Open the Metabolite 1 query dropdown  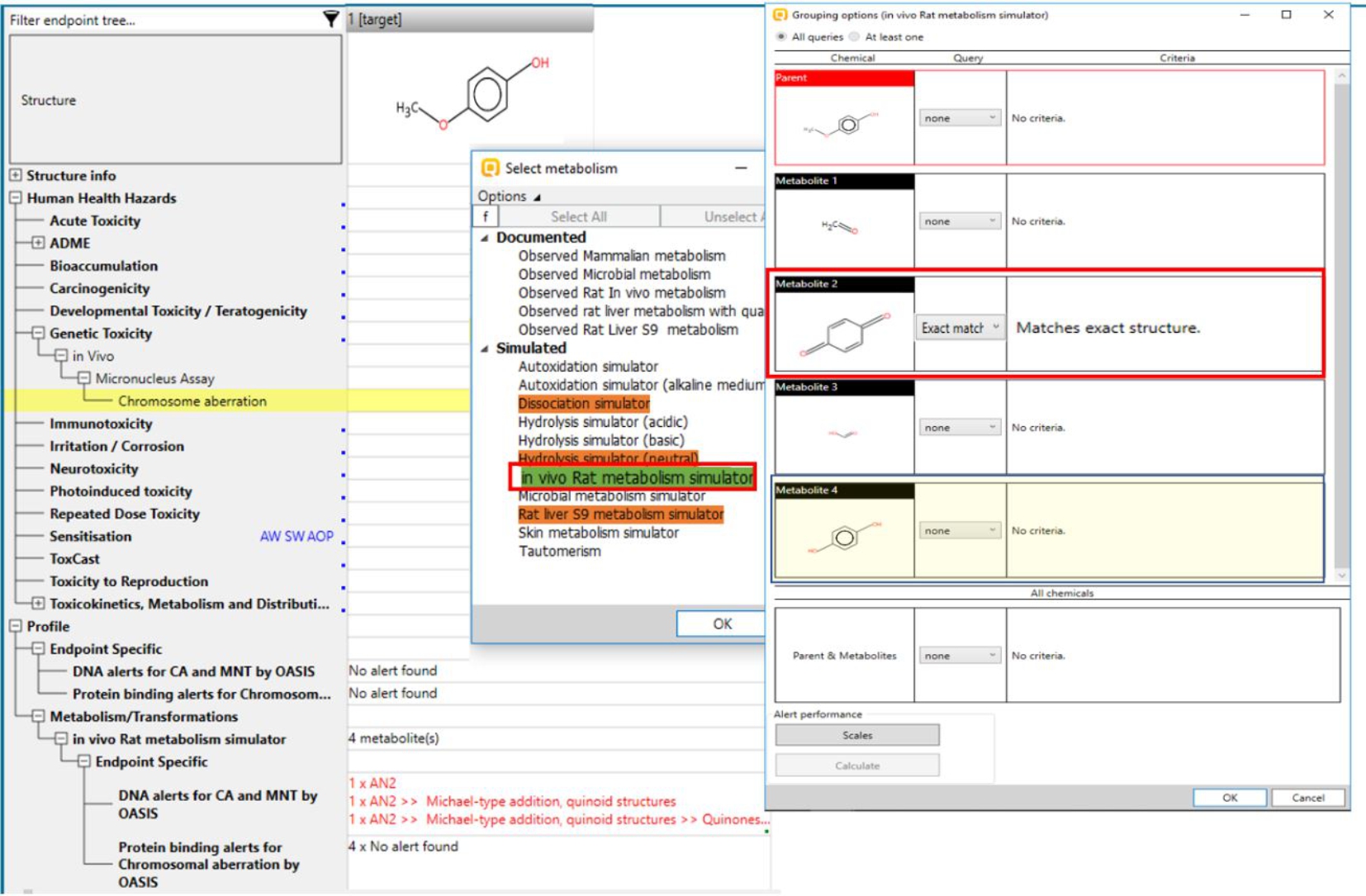[x=960, y=221]
